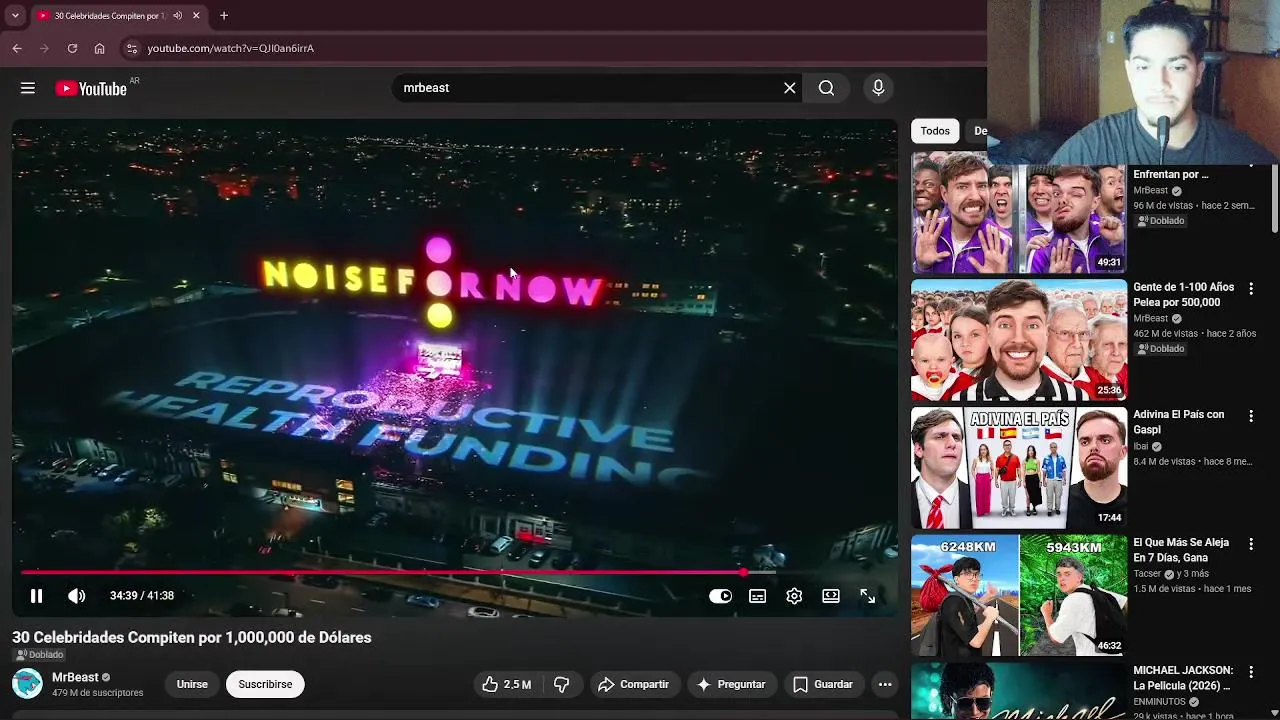Image resolution: width=1280 pixels, height=720 pixels.
Task: Open the ENMINUTOS channel name
Action: (x=1159, y=702)
